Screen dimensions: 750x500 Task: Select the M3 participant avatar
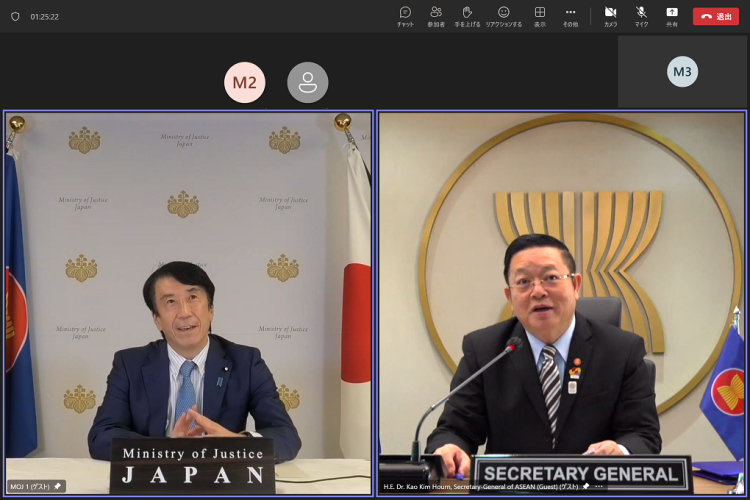(x=682, y=72)
